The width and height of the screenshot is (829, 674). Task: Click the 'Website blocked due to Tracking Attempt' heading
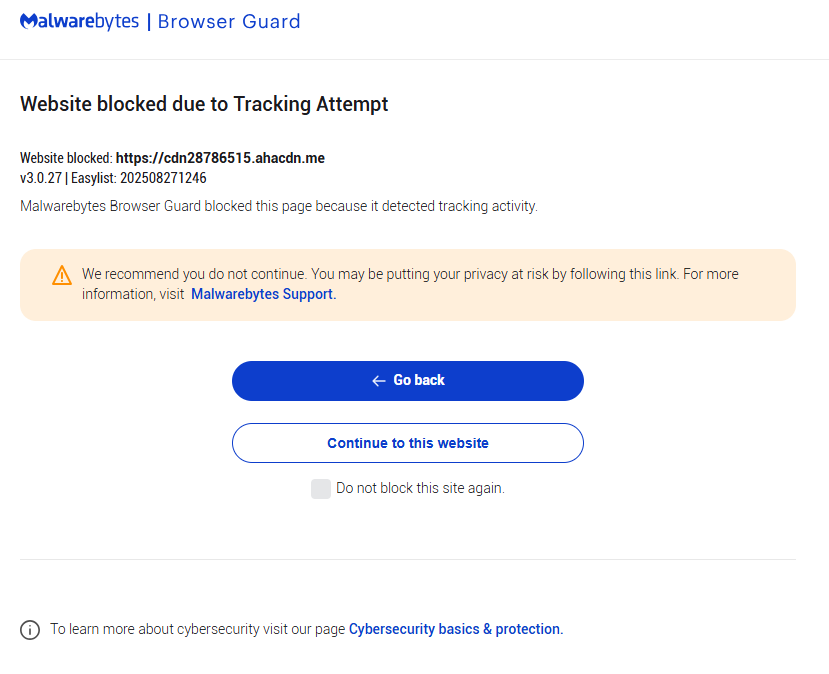pyautogui.click(x=204, y=104)
